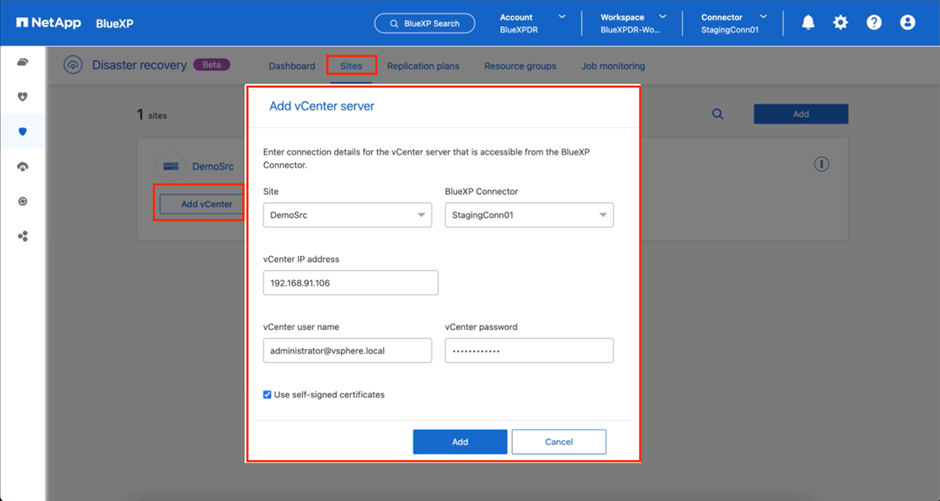Toggle Use self-signed certificates checkbox

tap(268, 395)
